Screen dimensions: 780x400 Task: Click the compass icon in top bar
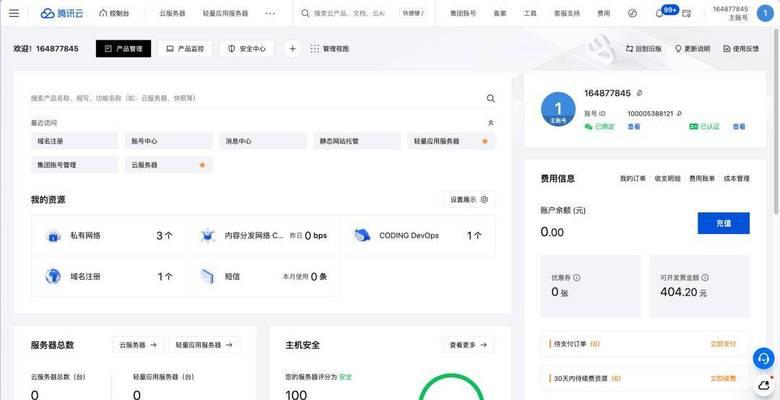[x=632, y=13]
